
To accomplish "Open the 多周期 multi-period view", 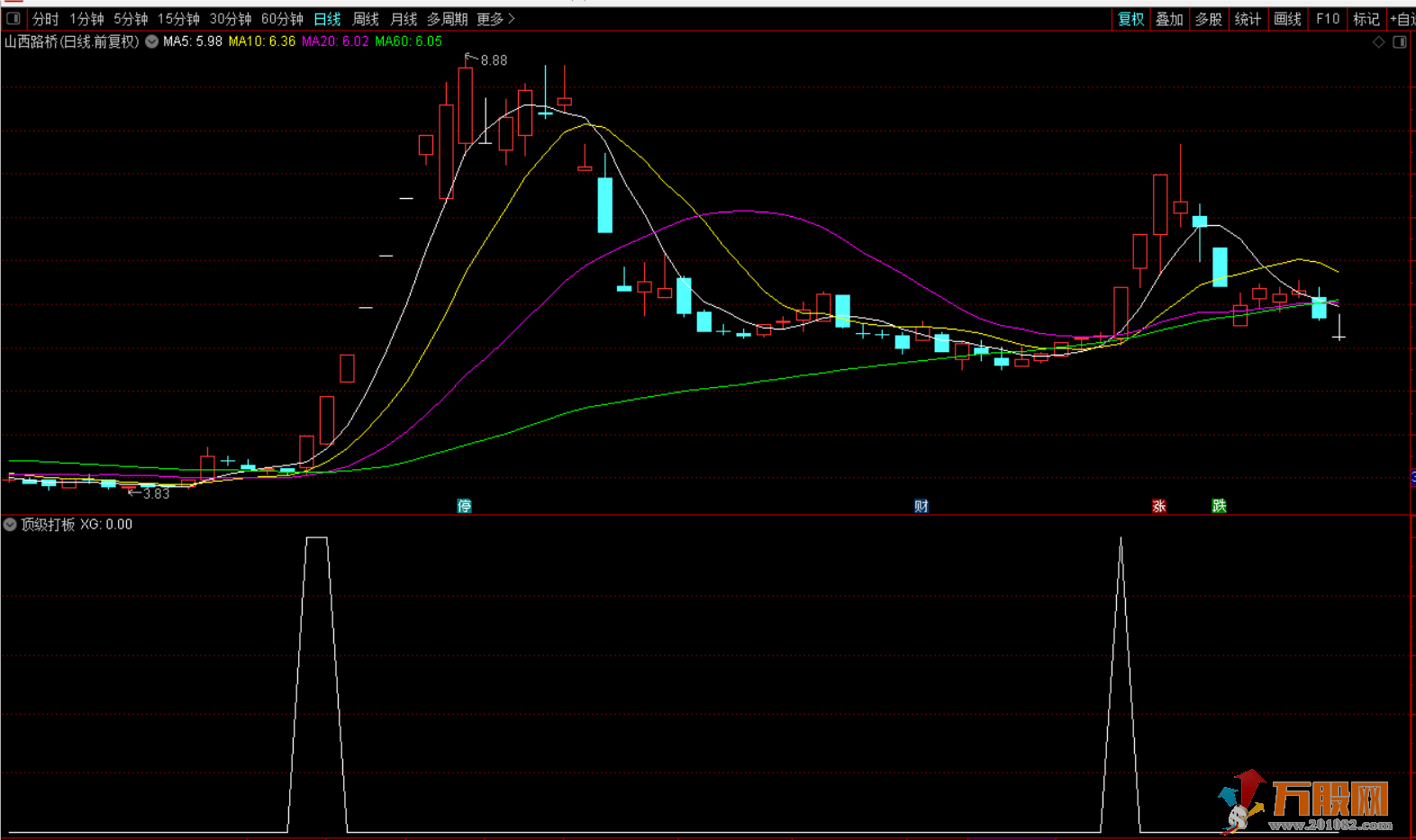I will click(x=447, y=19).
